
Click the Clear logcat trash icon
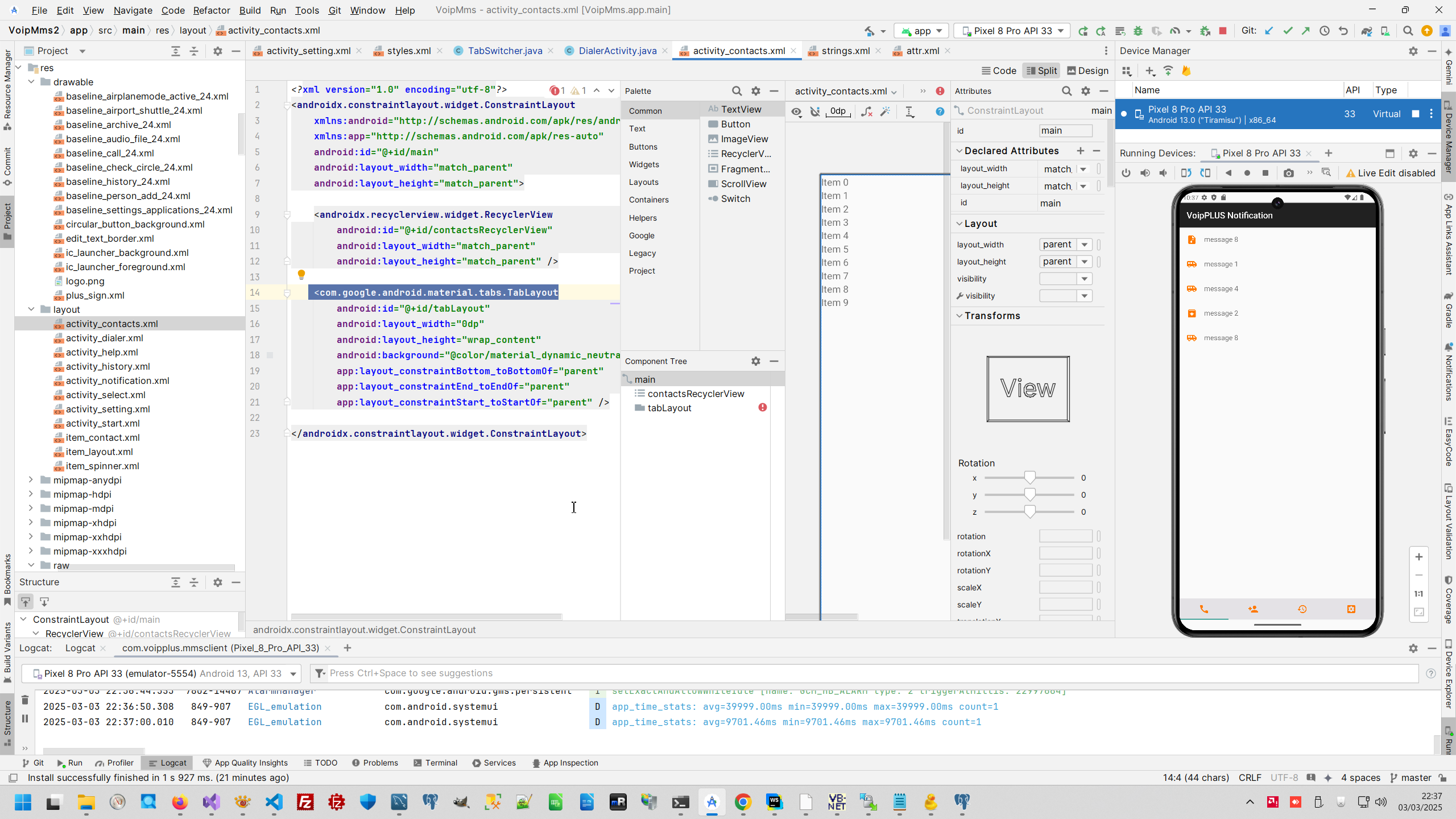pyautogui.click(x=24, y=699)
